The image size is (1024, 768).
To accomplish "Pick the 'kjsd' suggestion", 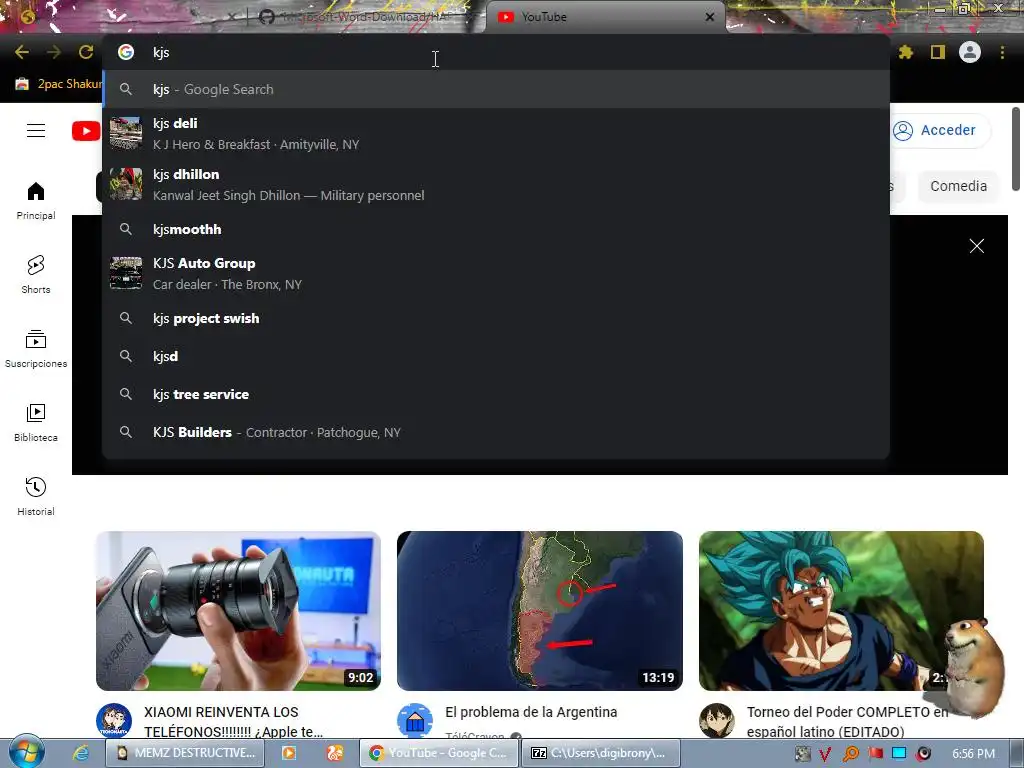I will tap(496, 356).
